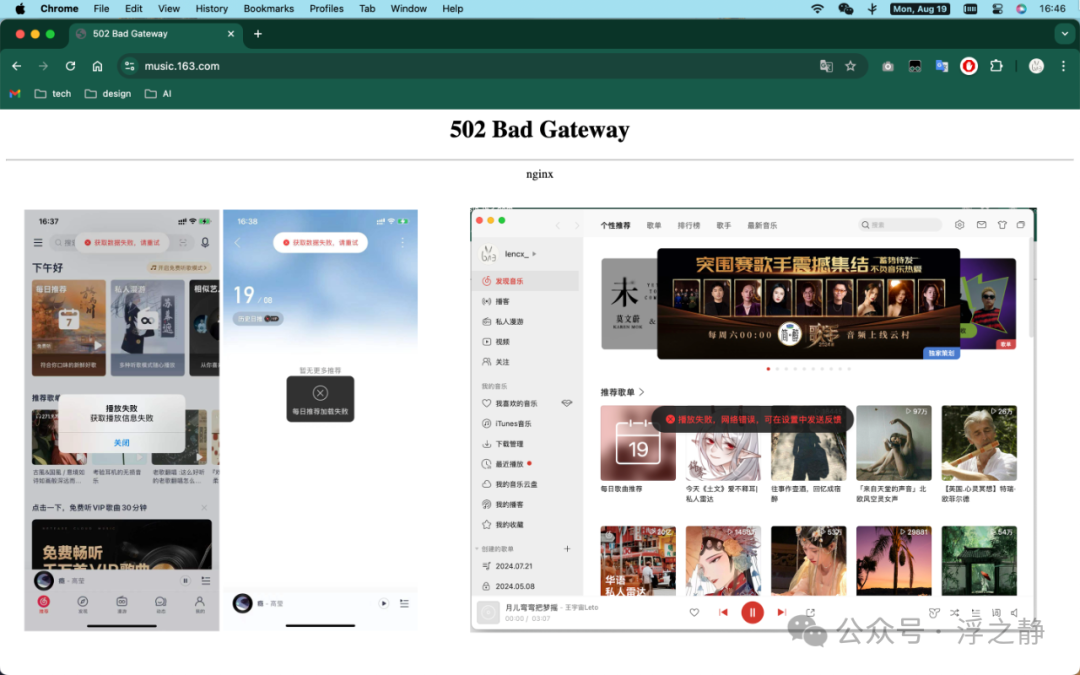Switch to 歌单 tab in music app
Screen dimensions: 1080x675
tap(654, 225)
